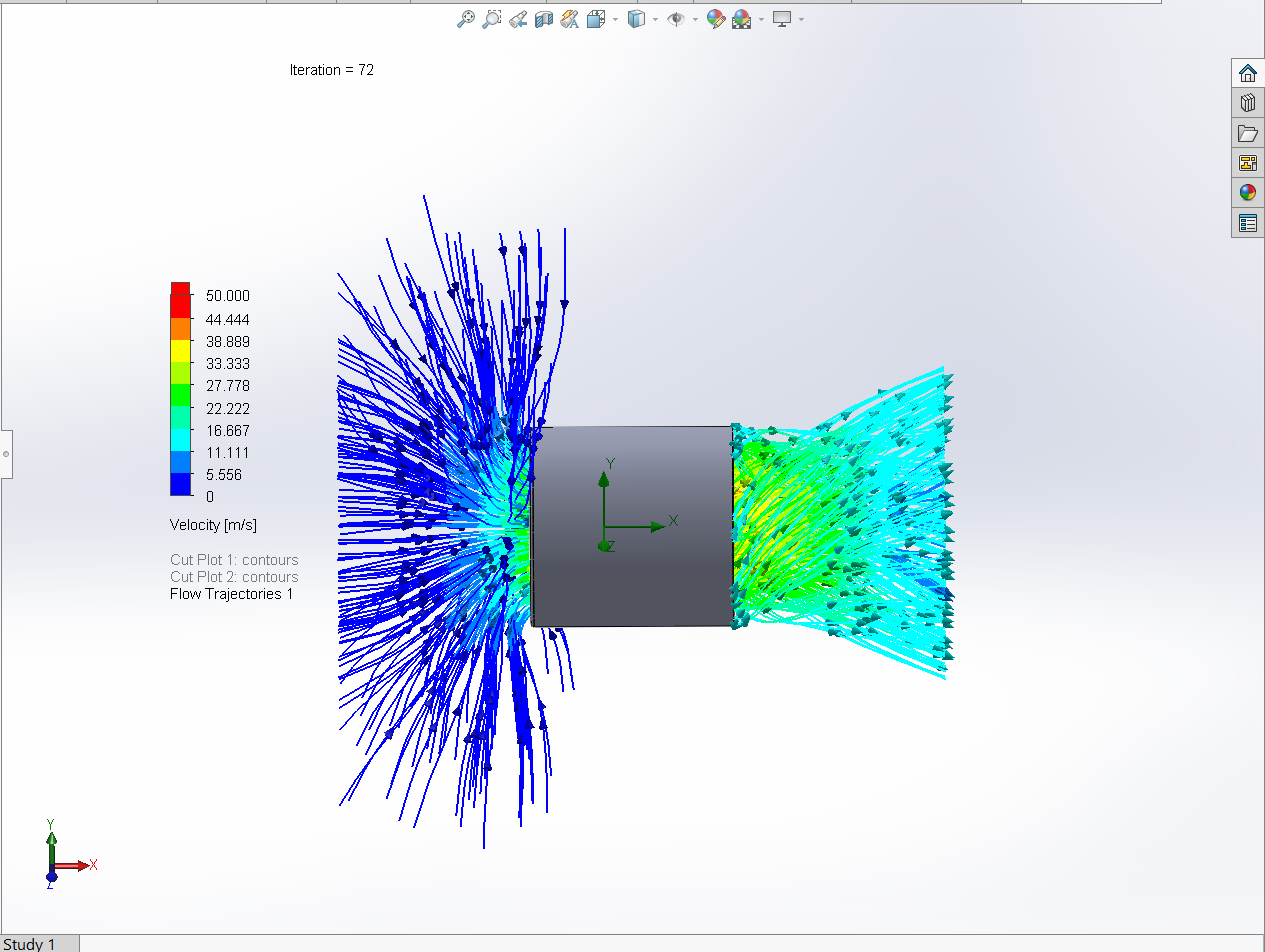Click the 0 minimum legend value
Viewport: 1265px width, 952px height.
210,497
